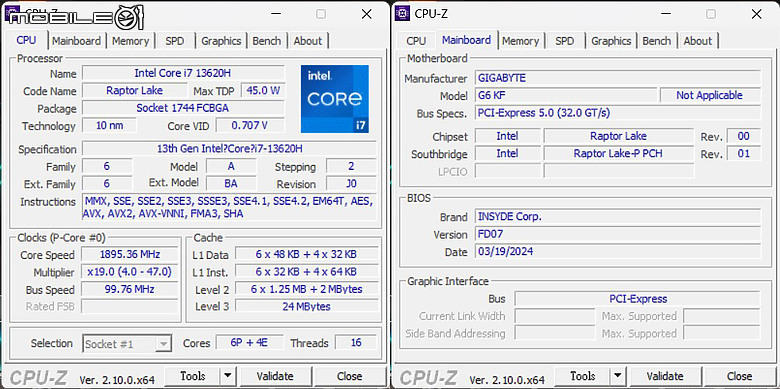
Task: Switch to the Graphics tab in the right window
Action: tap(611, 41)
